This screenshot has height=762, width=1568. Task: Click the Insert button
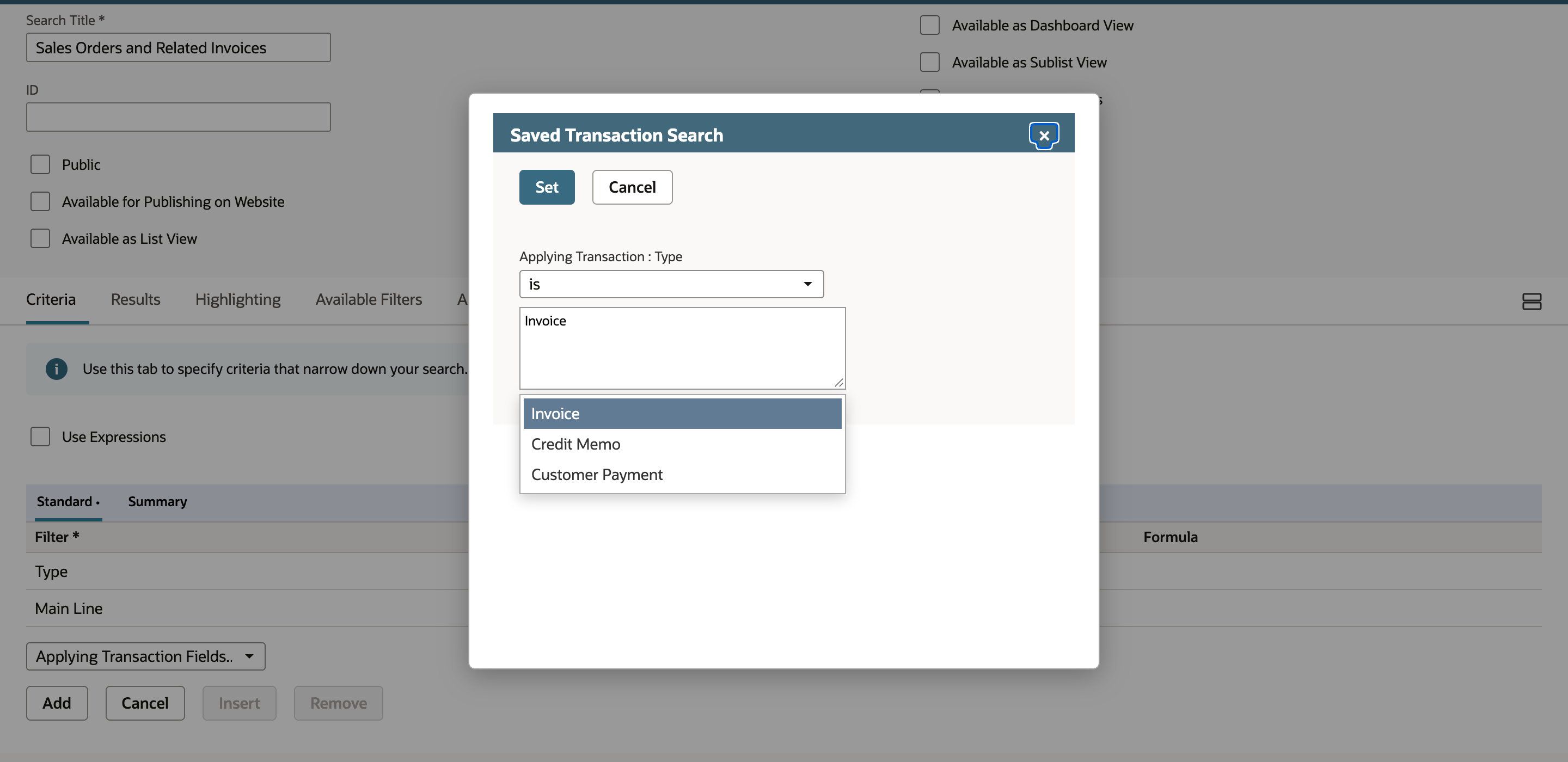click(x=239, y=703)
